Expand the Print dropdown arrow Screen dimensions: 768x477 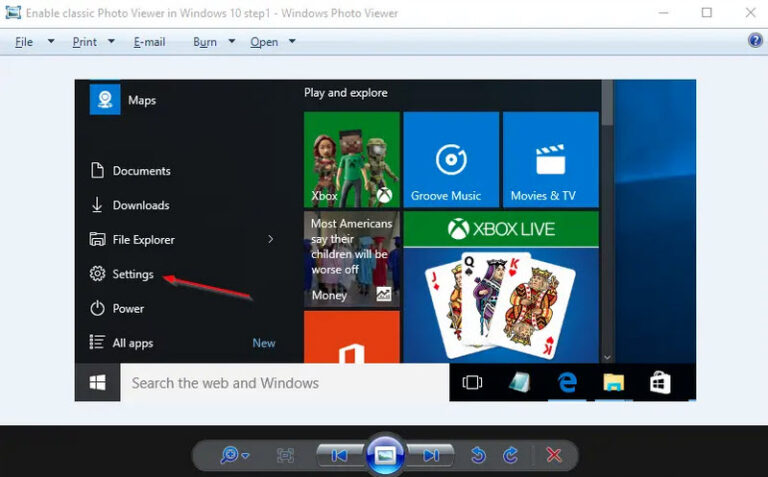[111, 42]
